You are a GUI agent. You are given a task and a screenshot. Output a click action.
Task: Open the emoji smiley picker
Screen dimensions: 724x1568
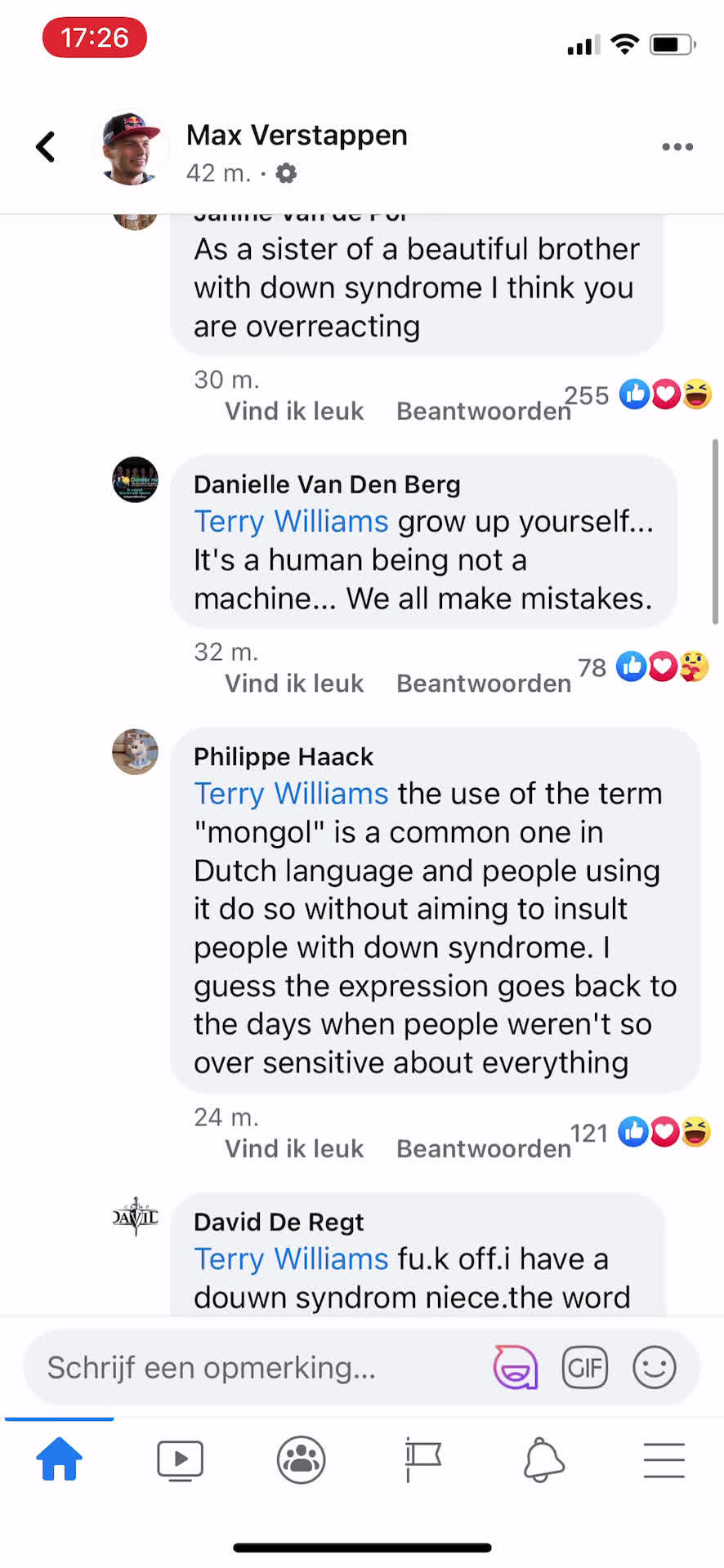click(655, 1366)
